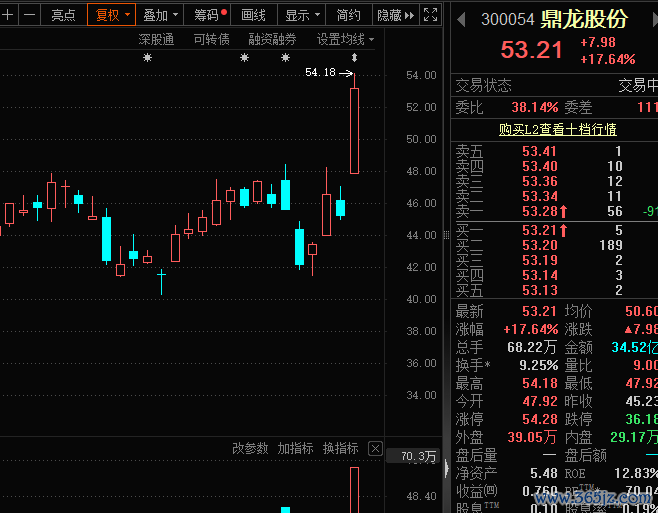Click the 可转债 tag
Viewport: 658px width, 513px height.
[212, 39]
